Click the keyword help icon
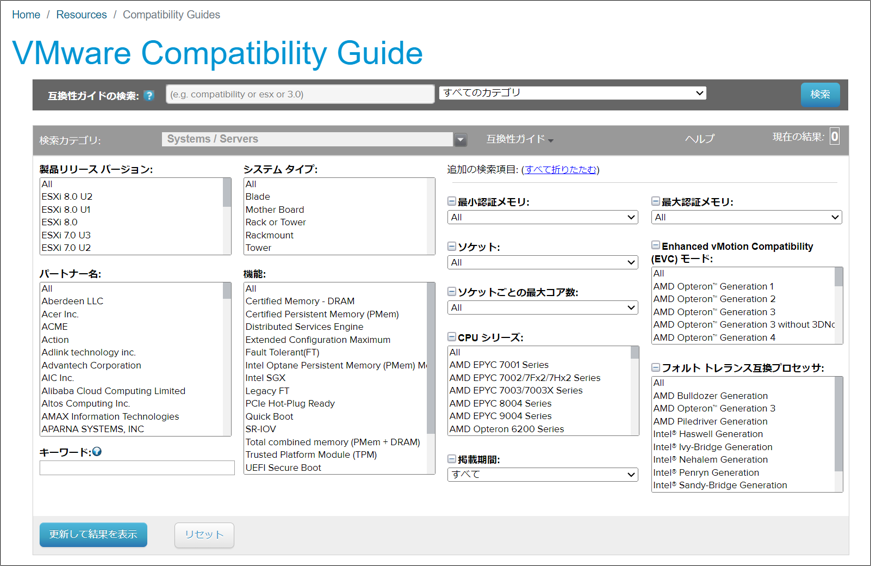The image size is (871, 566). [97, 452]
